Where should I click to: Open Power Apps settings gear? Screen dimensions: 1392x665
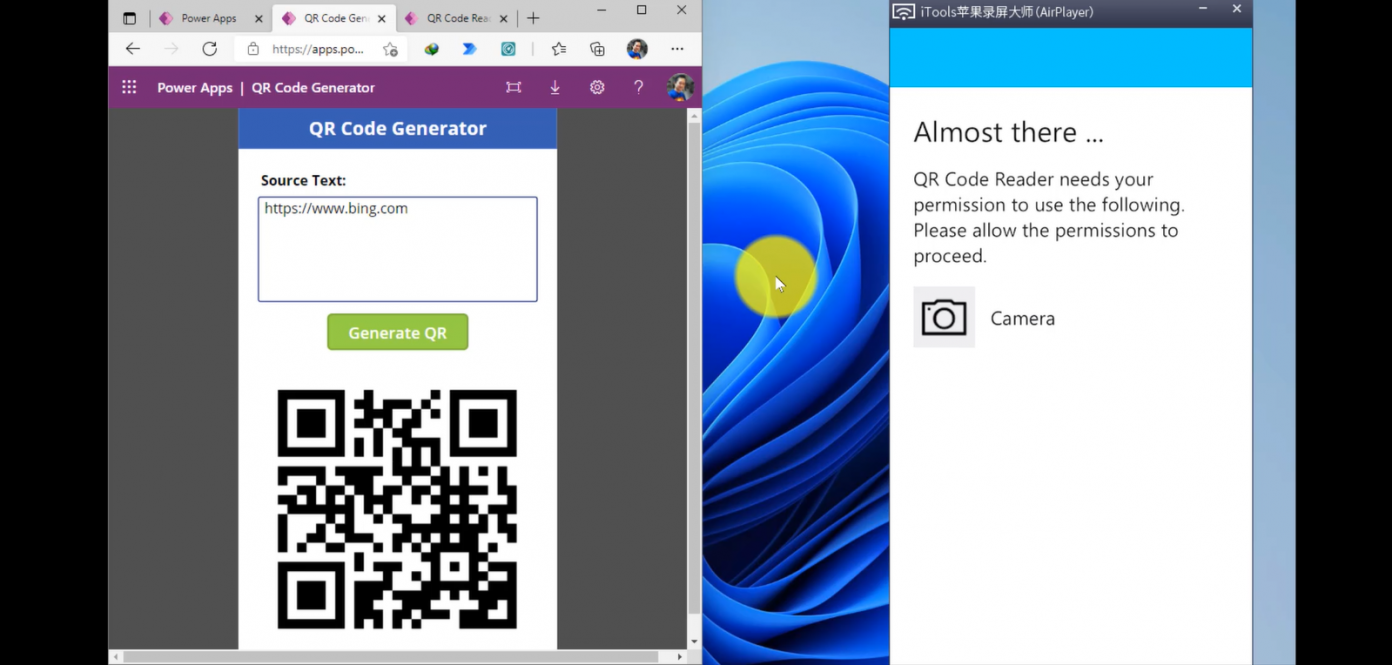[597, 87]
